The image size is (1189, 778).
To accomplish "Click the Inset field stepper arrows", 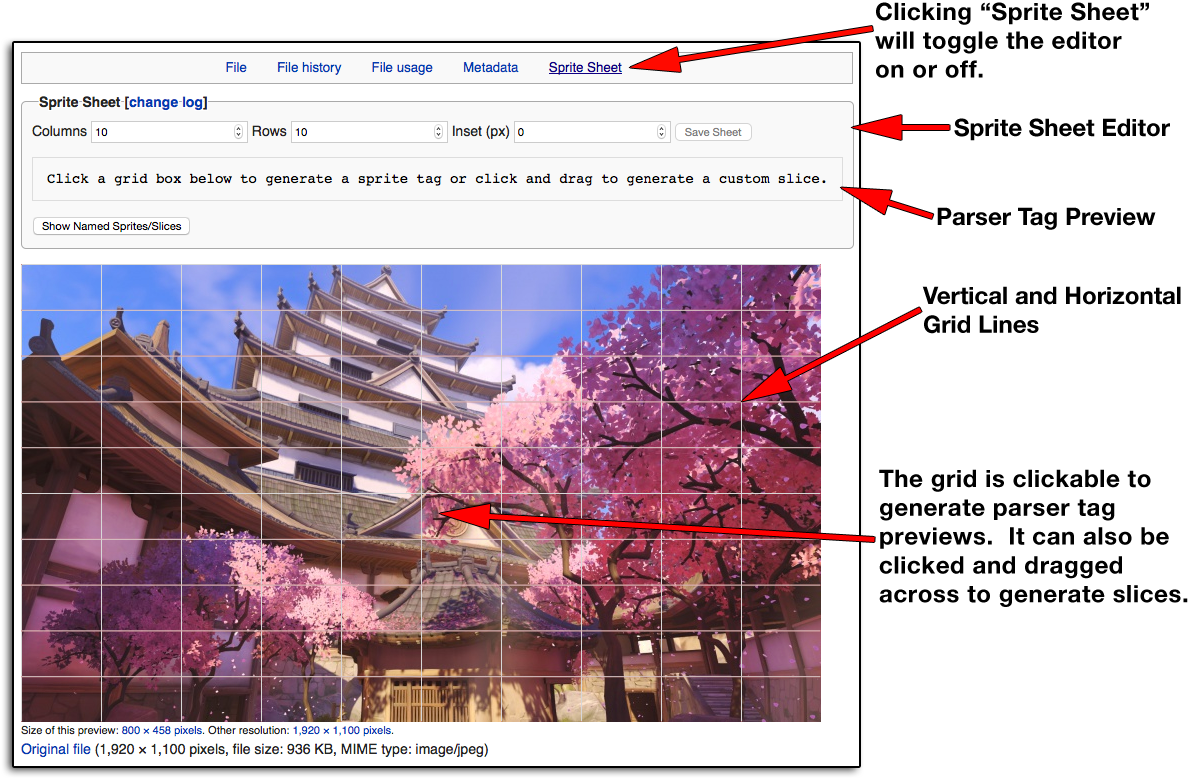I will pos(662,132).
